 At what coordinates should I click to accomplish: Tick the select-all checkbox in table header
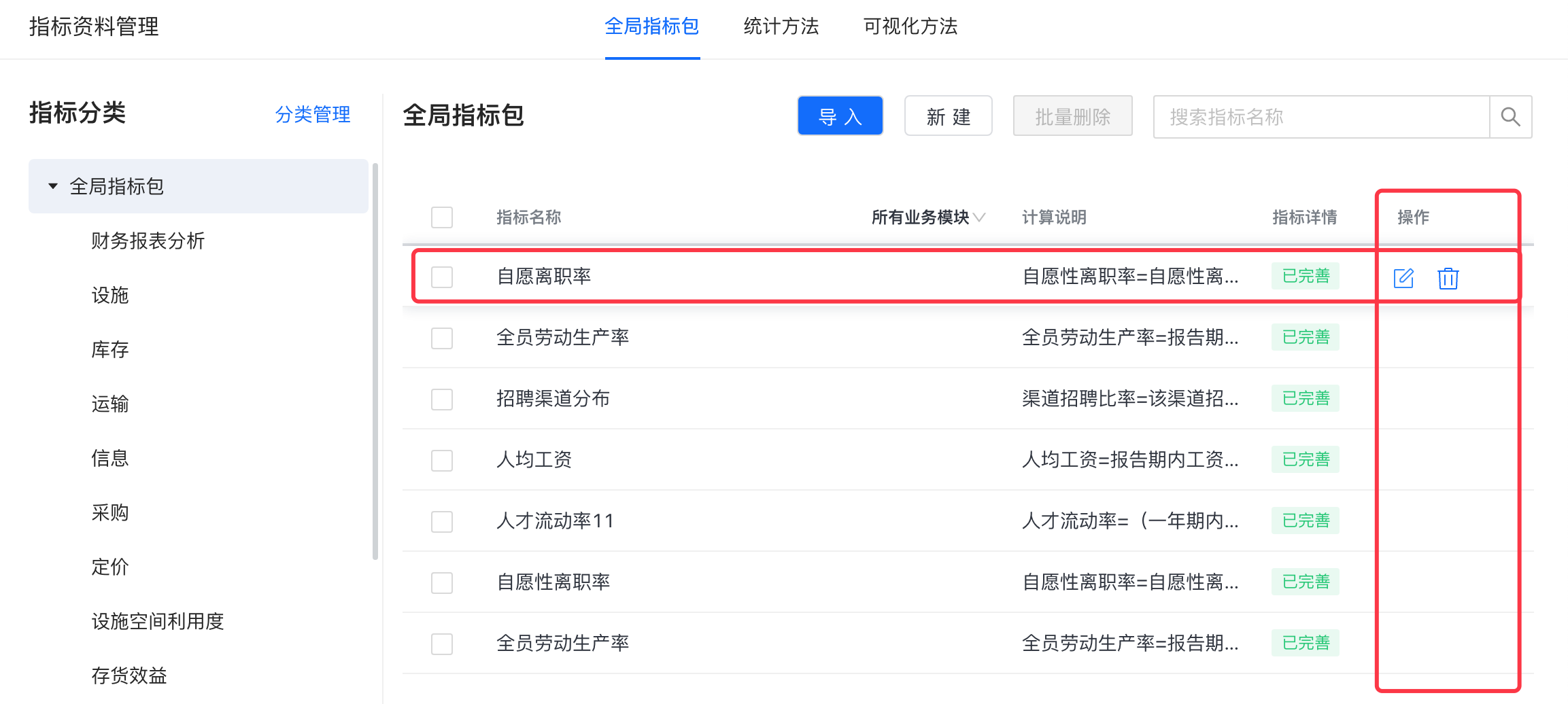[x=442, y=217]
